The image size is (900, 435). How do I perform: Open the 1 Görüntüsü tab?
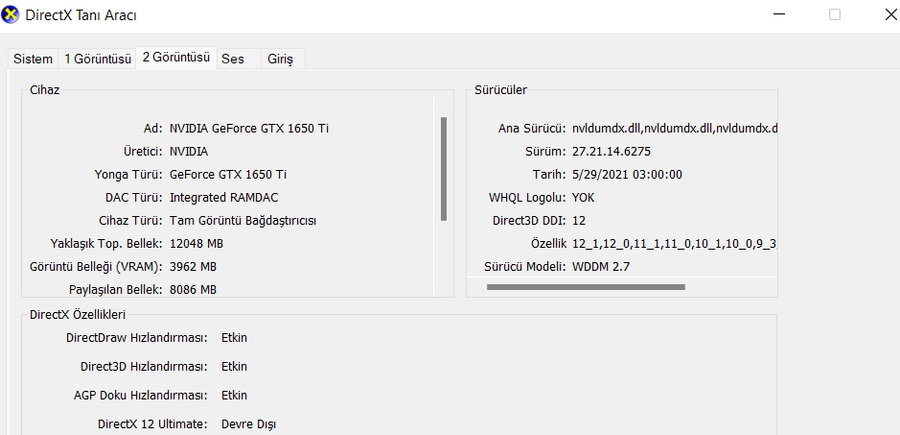pyautogui.click(x=98, y=59)
